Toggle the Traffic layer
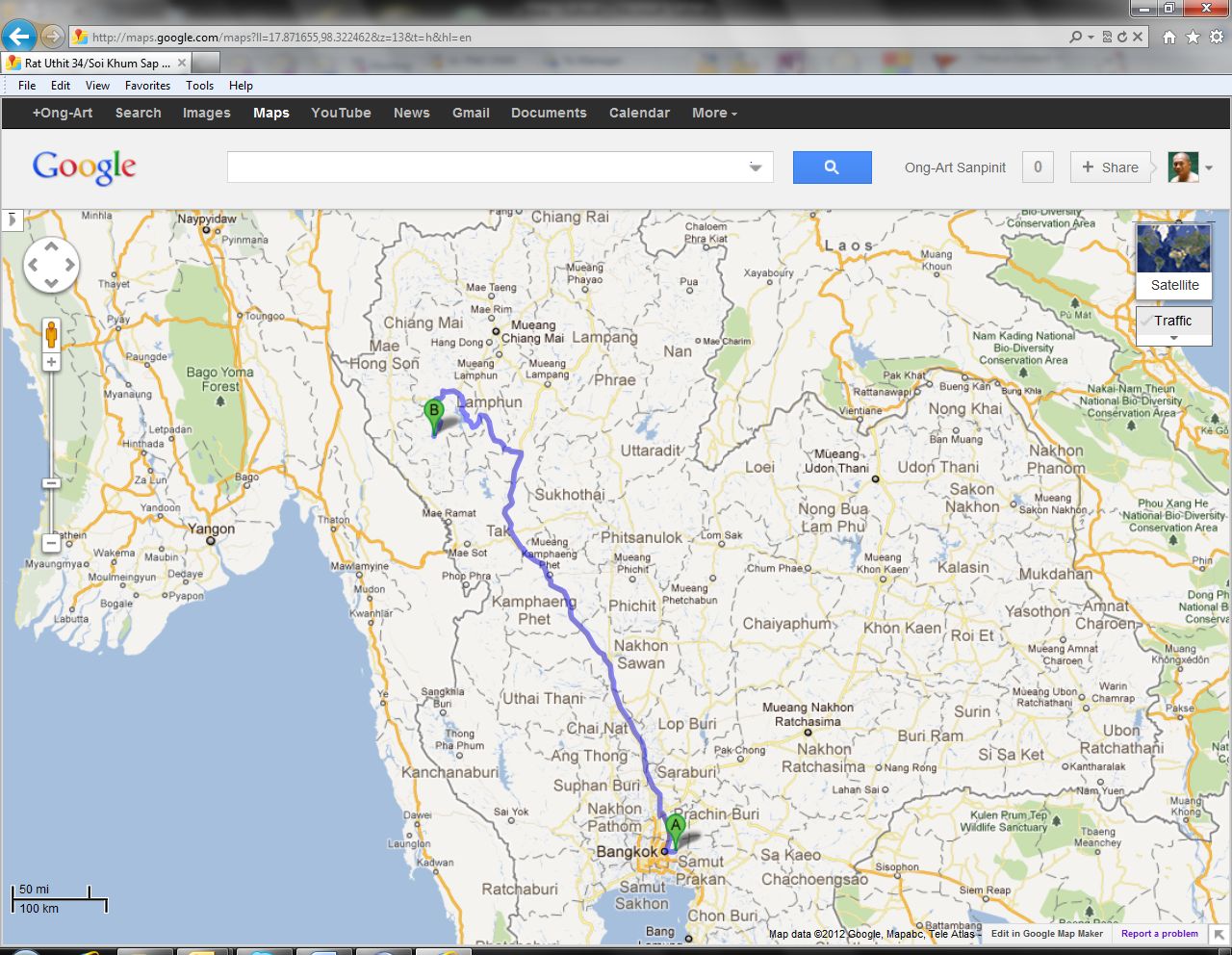The width and height of the screenshot is (1232, 955). coord(1173,322)
